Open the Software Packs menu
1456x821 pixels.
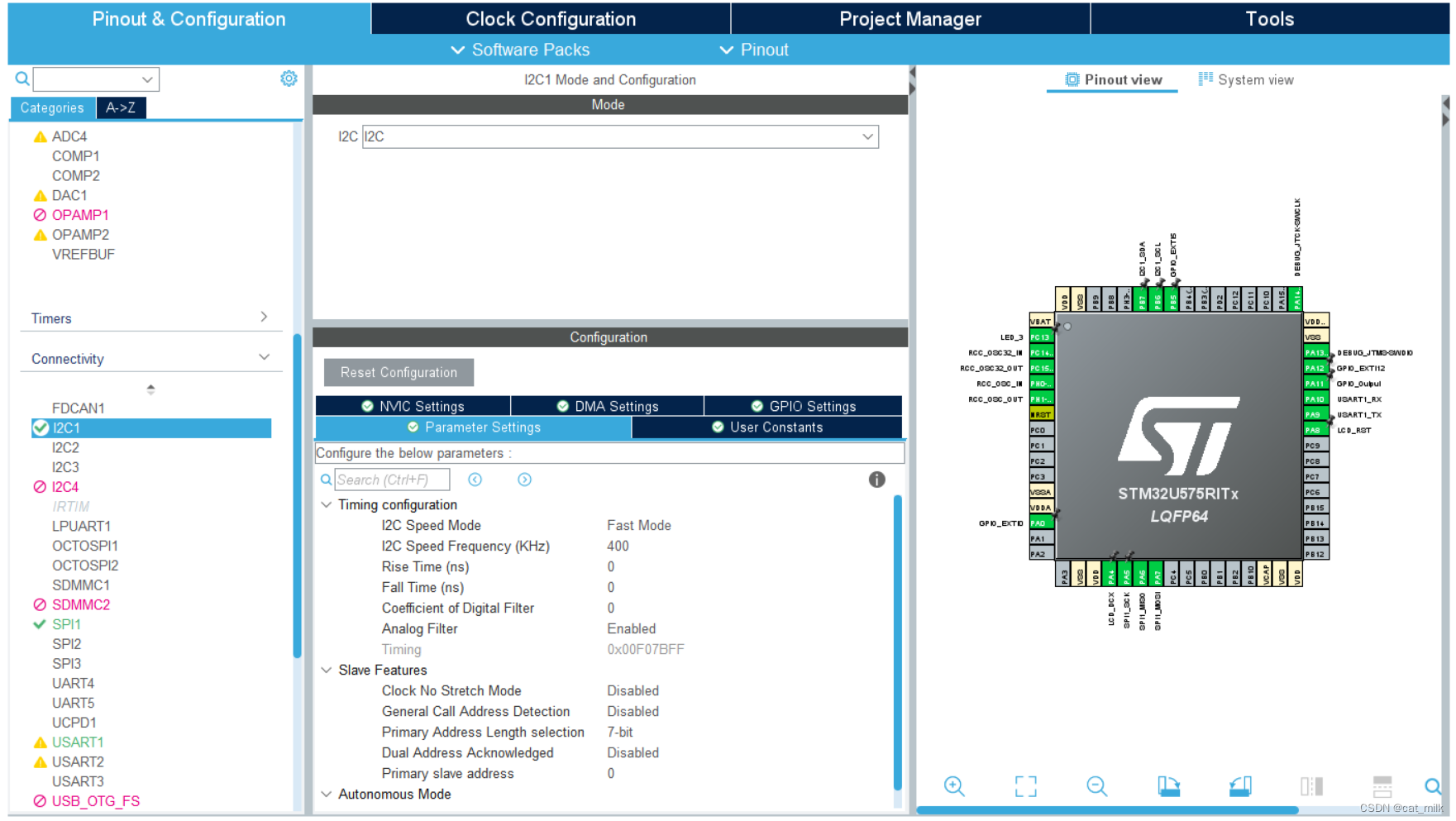tap(520, 50)
